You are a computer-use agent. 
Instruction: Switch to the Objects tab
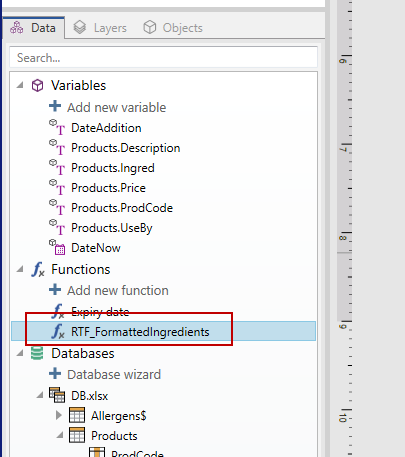(x=173, y=28)
